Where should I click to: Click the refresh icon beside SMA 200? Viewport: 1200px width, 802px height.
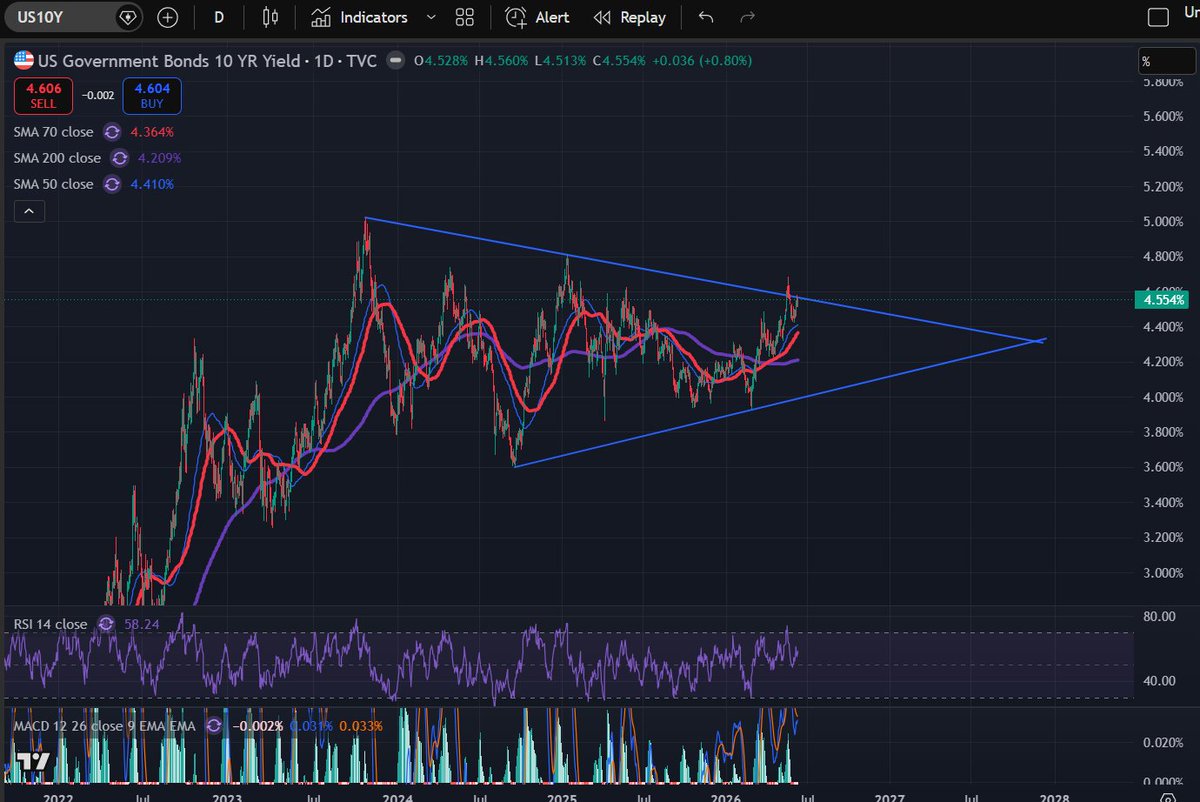tap(119, 158)
